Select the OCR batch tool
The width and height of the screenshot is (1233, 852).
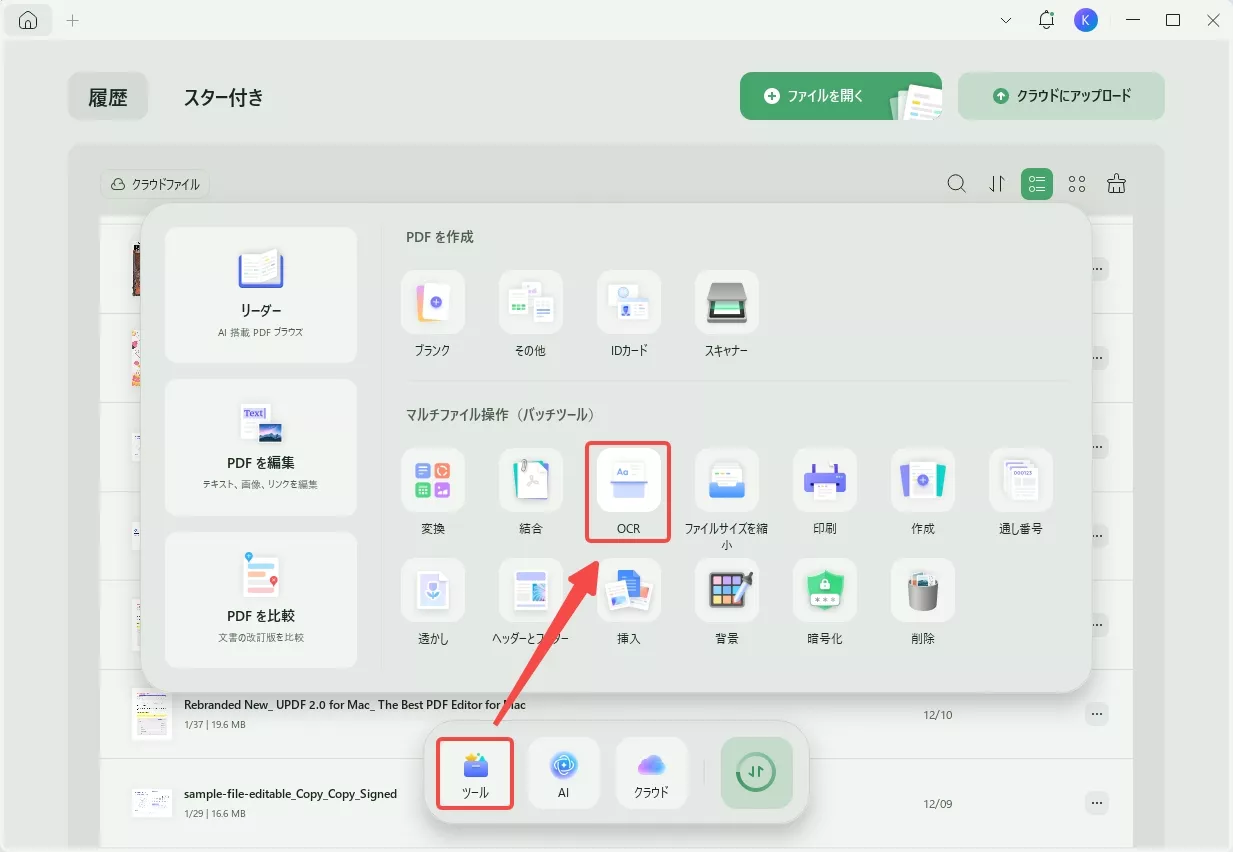coord(627,492)
